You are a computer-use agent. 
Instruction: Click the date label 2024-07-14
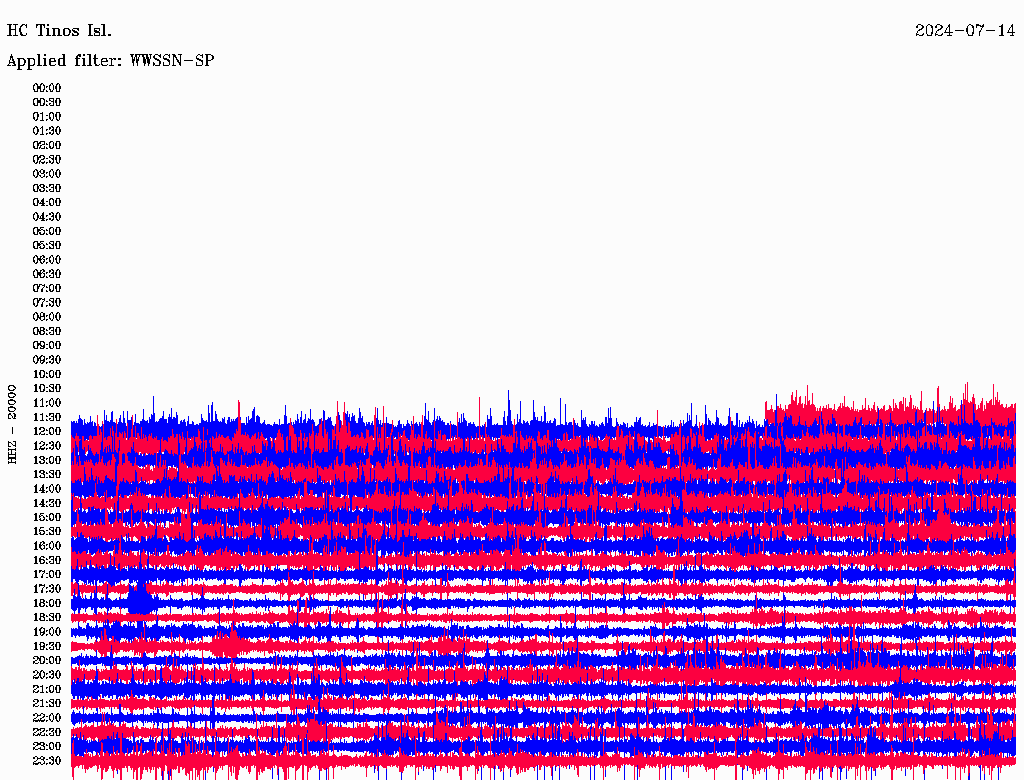[965, 31]
